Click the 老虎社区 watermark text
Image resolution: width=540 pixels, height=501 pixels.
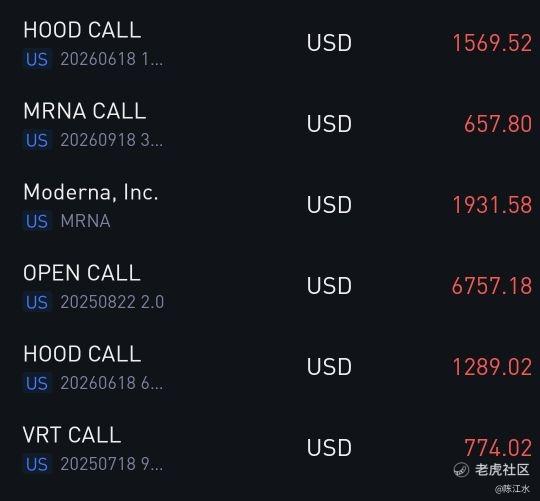(x=502, y=470)
